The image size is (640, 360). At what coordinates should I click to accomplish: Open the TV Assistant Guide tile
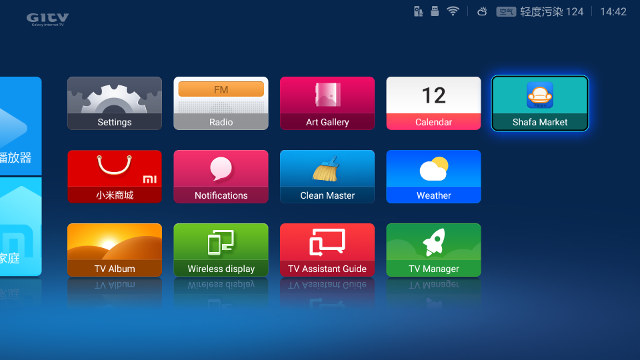327,250
